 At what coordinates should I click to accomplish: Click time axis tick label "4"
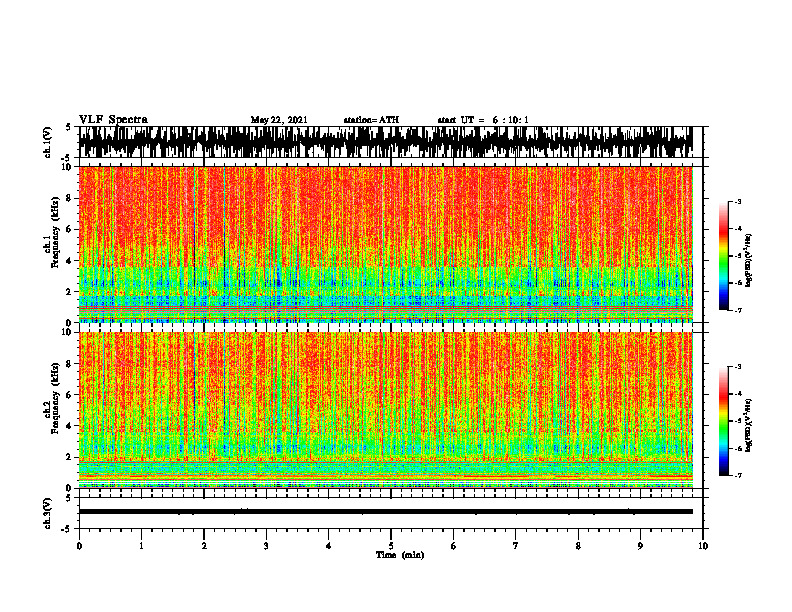tap(329, 546)
